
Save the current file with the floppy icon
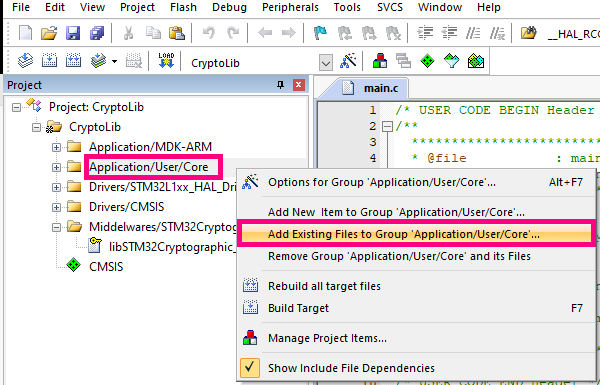tap(73, 33)
